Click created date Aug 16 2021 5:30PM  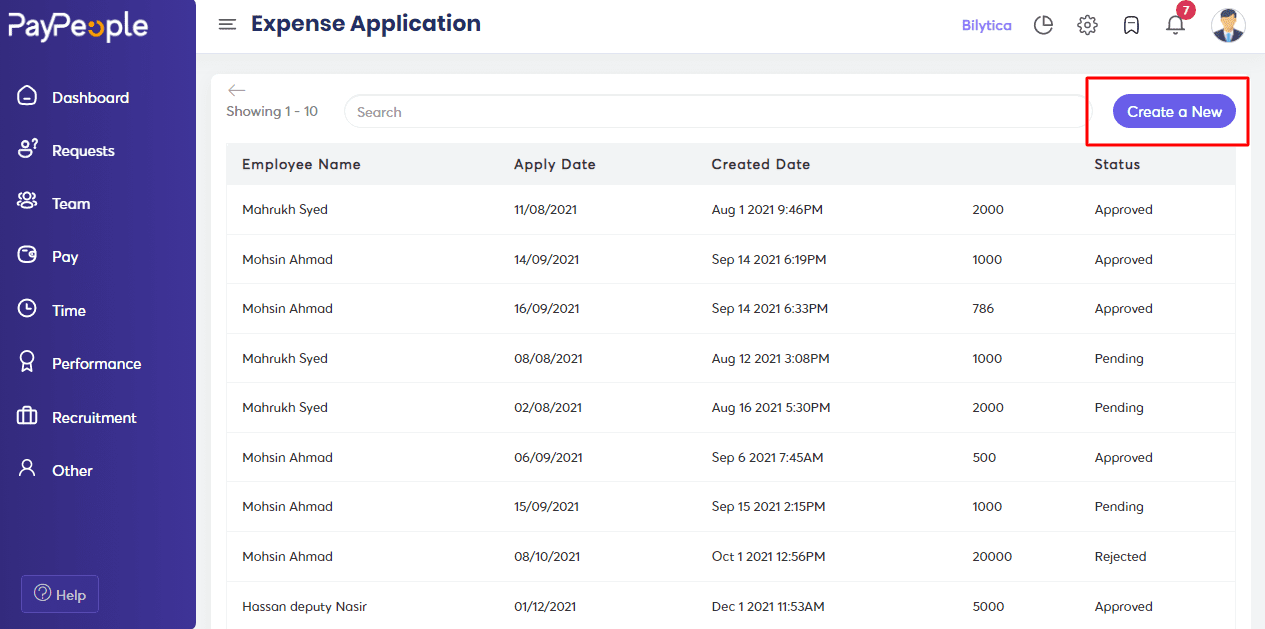(x=771, y=408)
